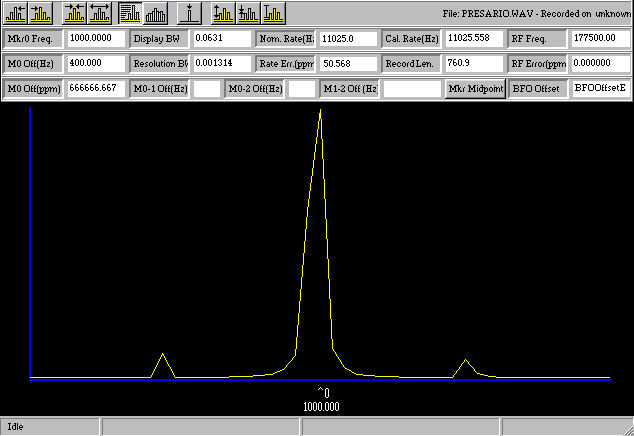Viewport: 634px width, 436px height.
Task: Click the M0-2 Off(Hz) label
Action: coord(255,89)
